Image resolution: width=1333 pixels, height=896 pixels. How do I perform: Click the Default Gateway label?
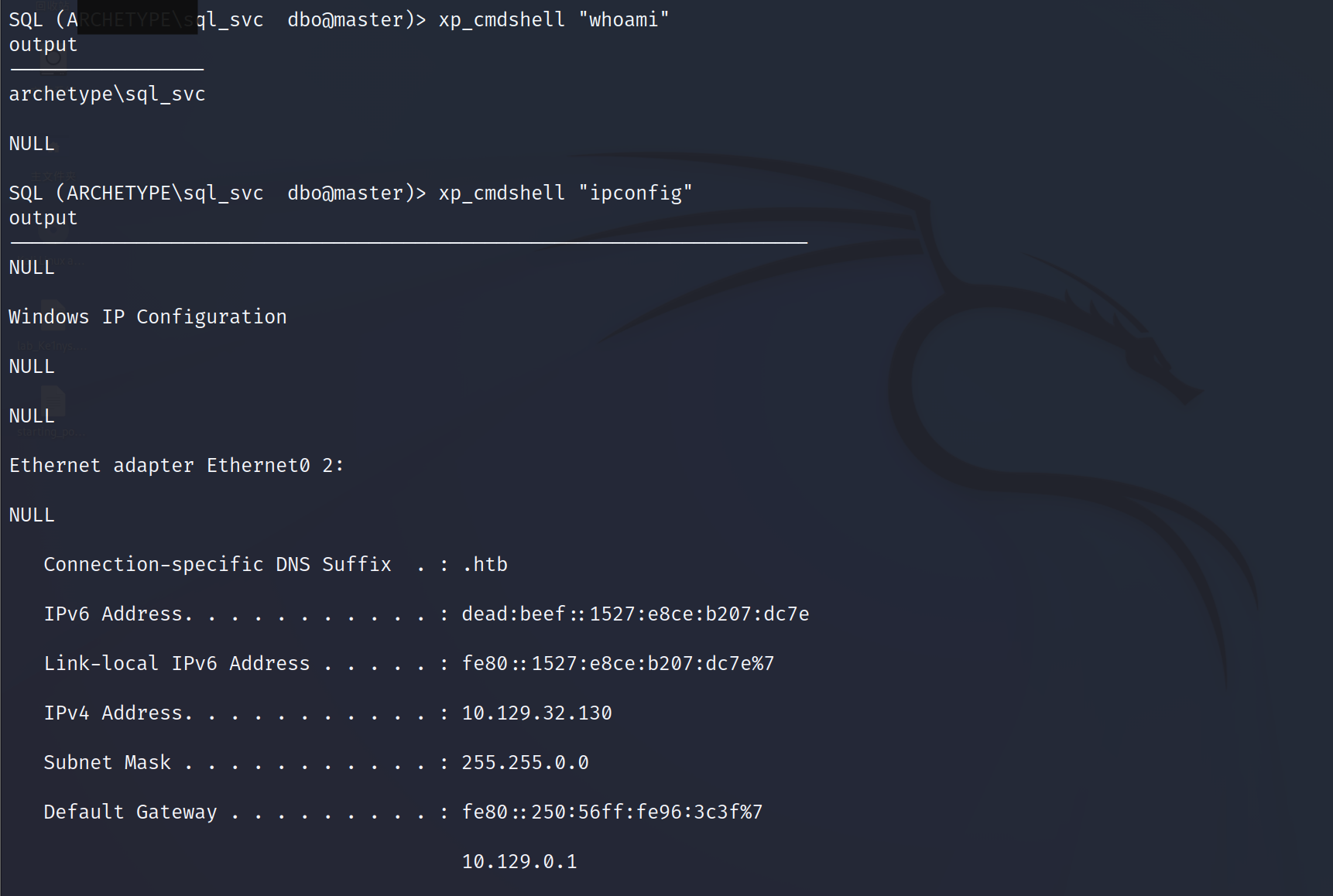[x=130, y=812]
